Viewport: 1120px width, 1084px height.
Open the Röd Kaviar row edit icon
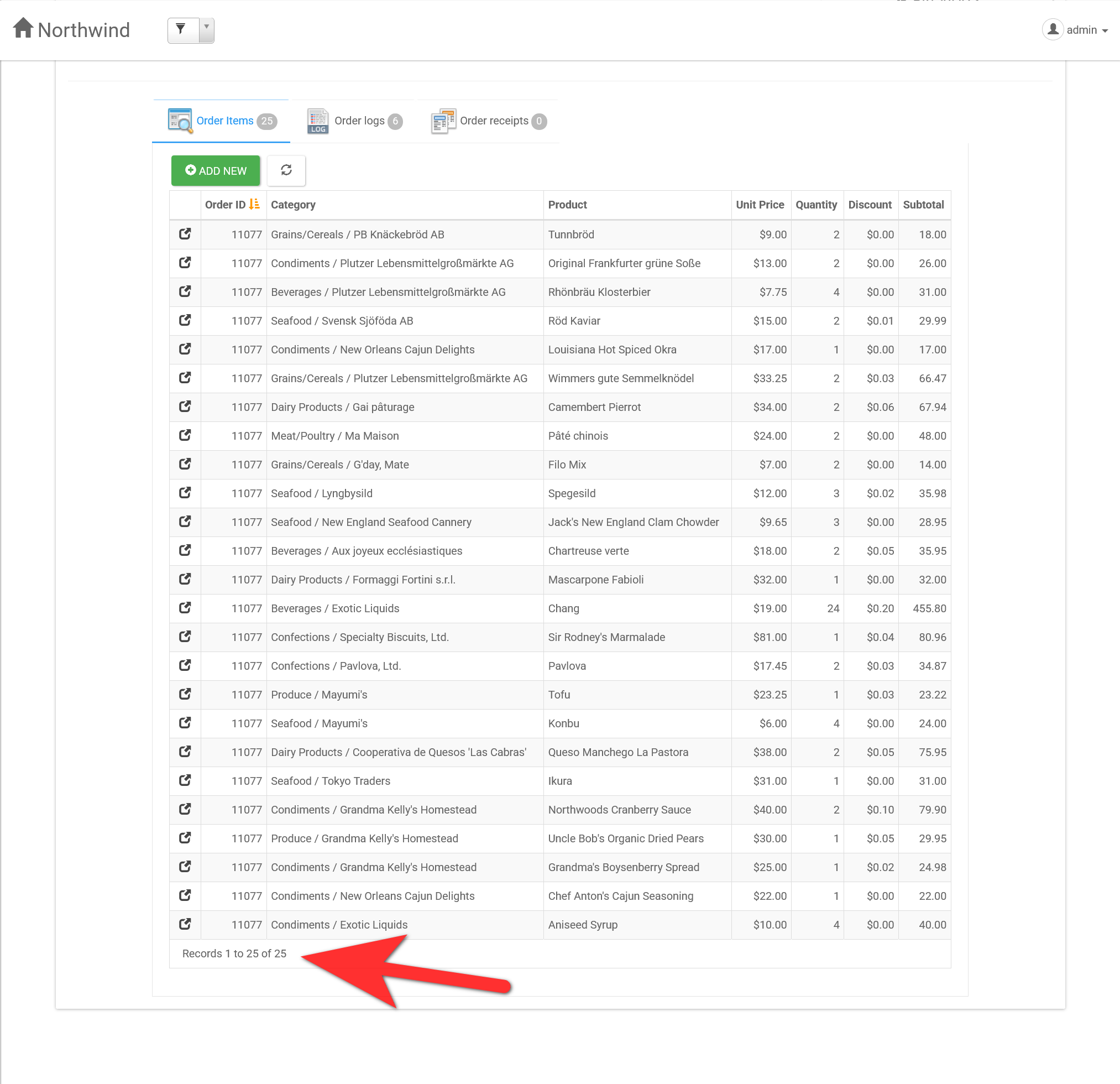click(x=185, y=320)
